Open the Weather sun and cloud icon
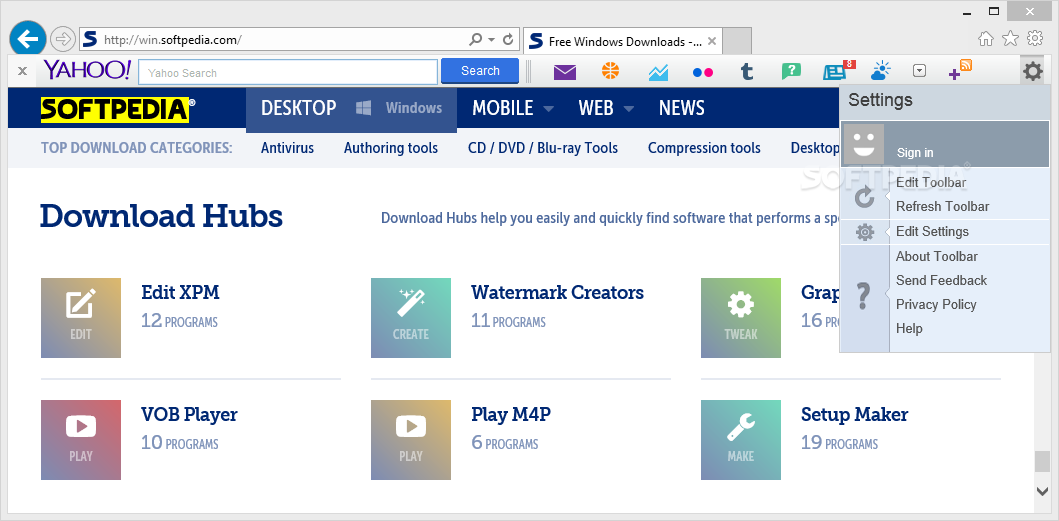Screen dimensions: 1059x521 click(881, 70)
